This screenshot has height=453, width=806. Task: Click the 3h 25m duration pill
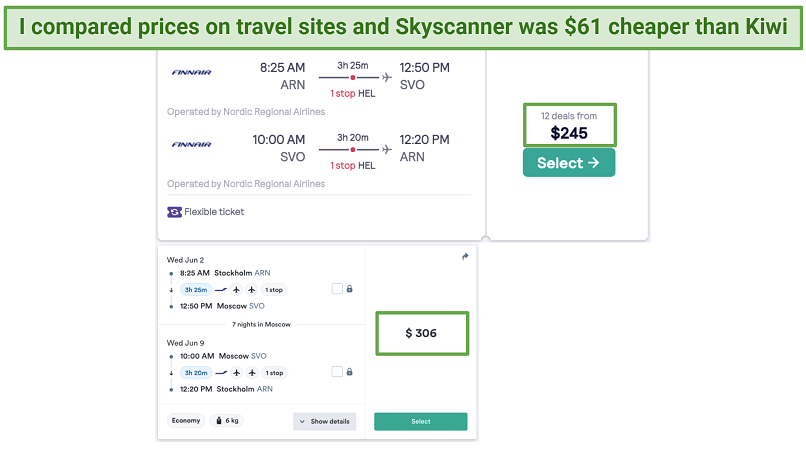coord(195,289)
